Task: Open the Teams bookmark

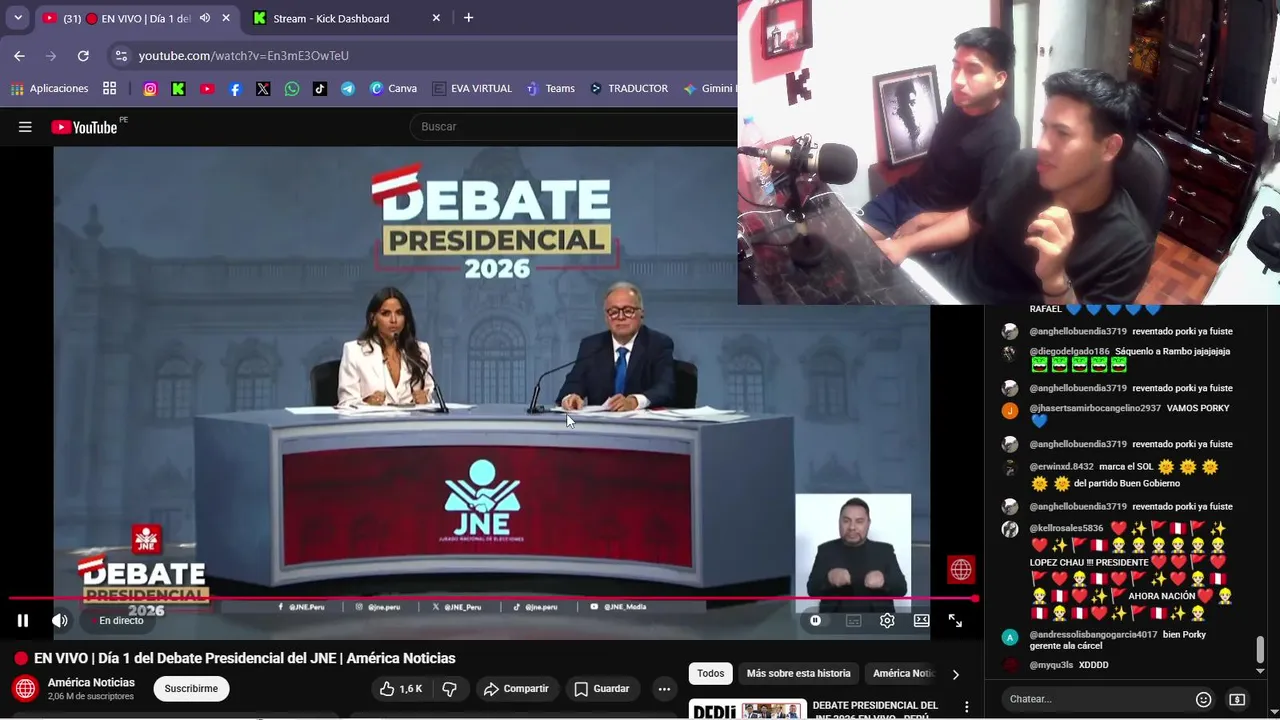Action: click(x=551, y=89)
